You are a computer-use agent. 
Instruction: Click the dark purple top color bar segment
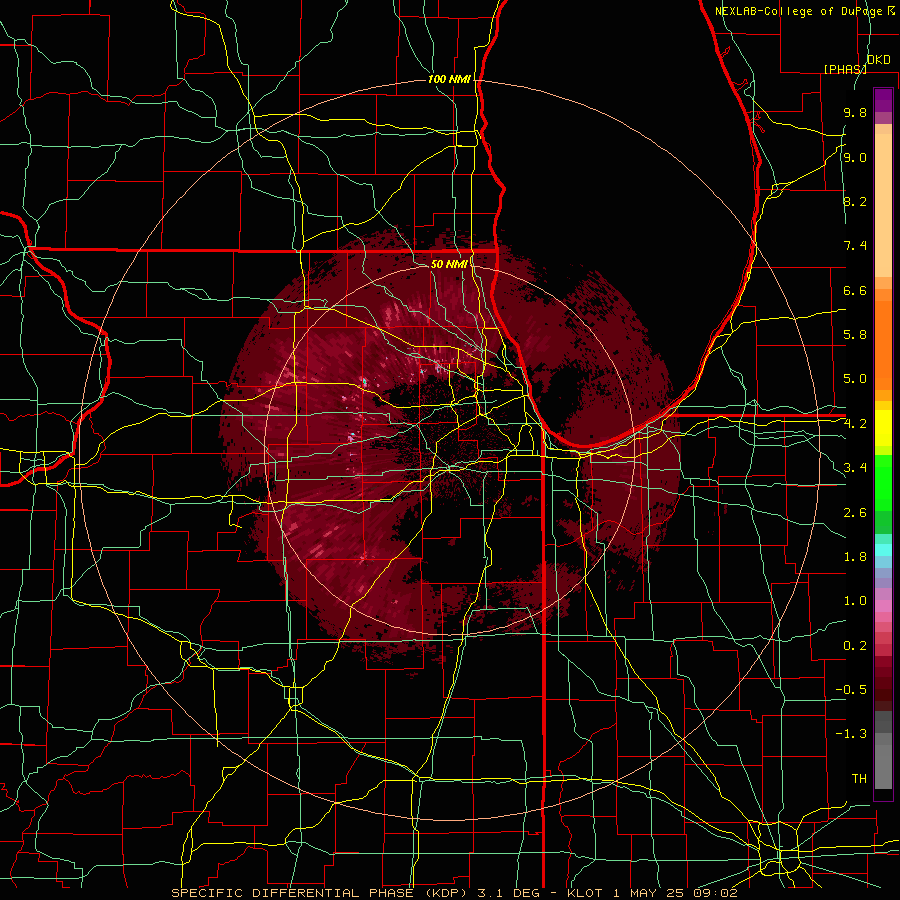(x=883, y=100)
